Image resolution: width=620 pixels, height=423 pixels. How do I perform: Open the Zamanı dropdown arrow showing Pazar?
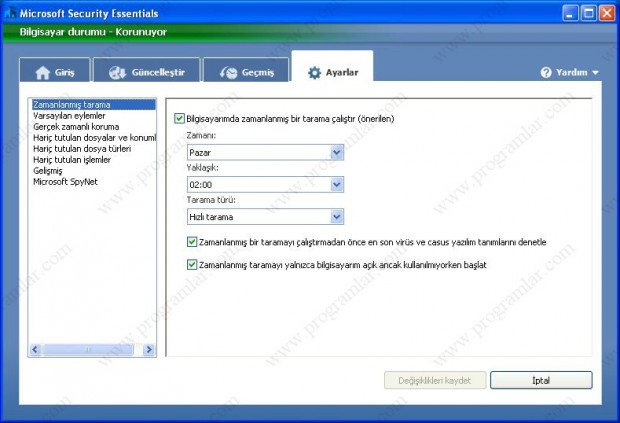[336, 153]
